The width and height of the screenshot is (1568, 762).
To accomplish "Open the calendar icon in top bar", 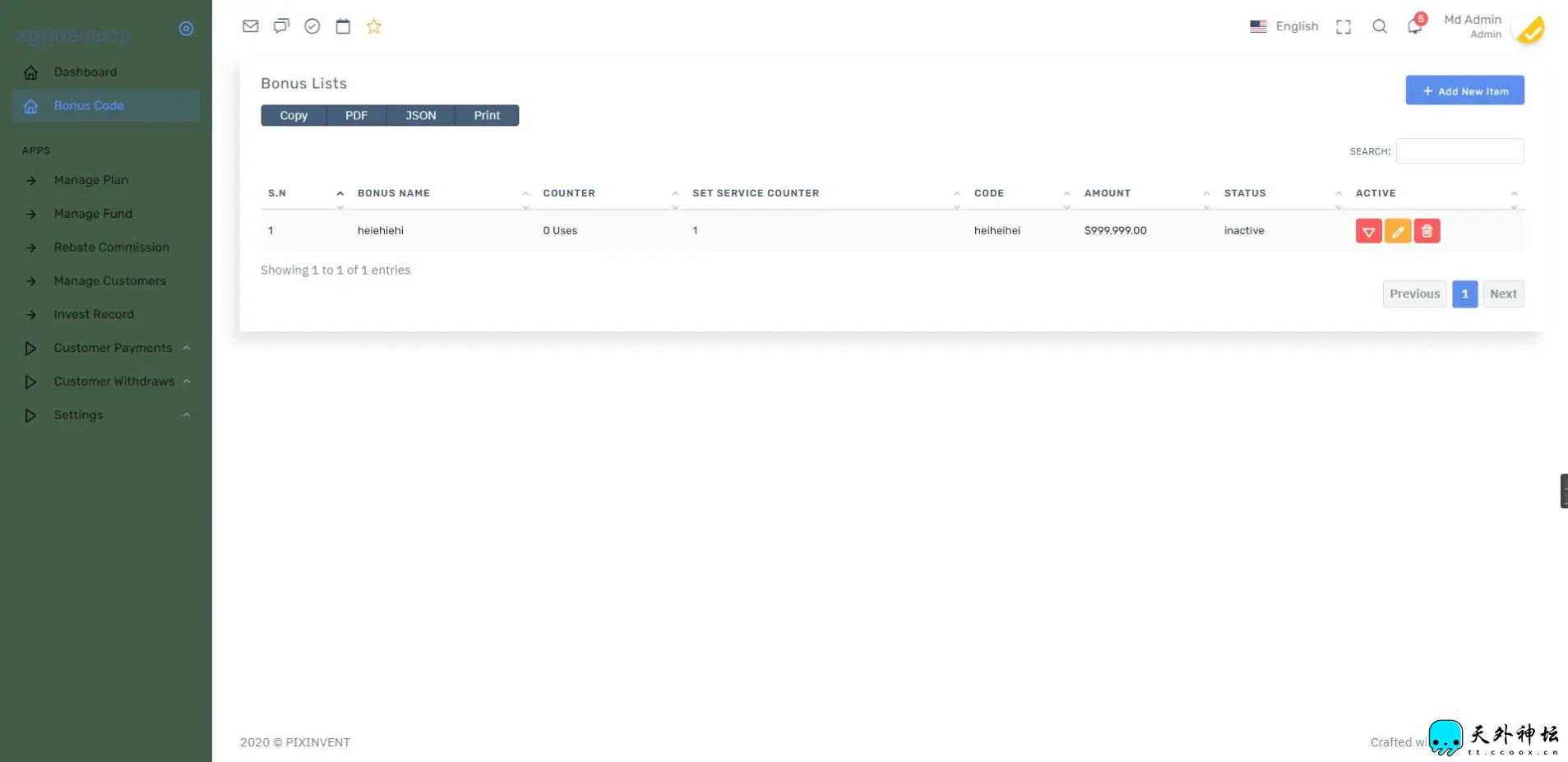I will pyautogui.click(x=343, y=26).
